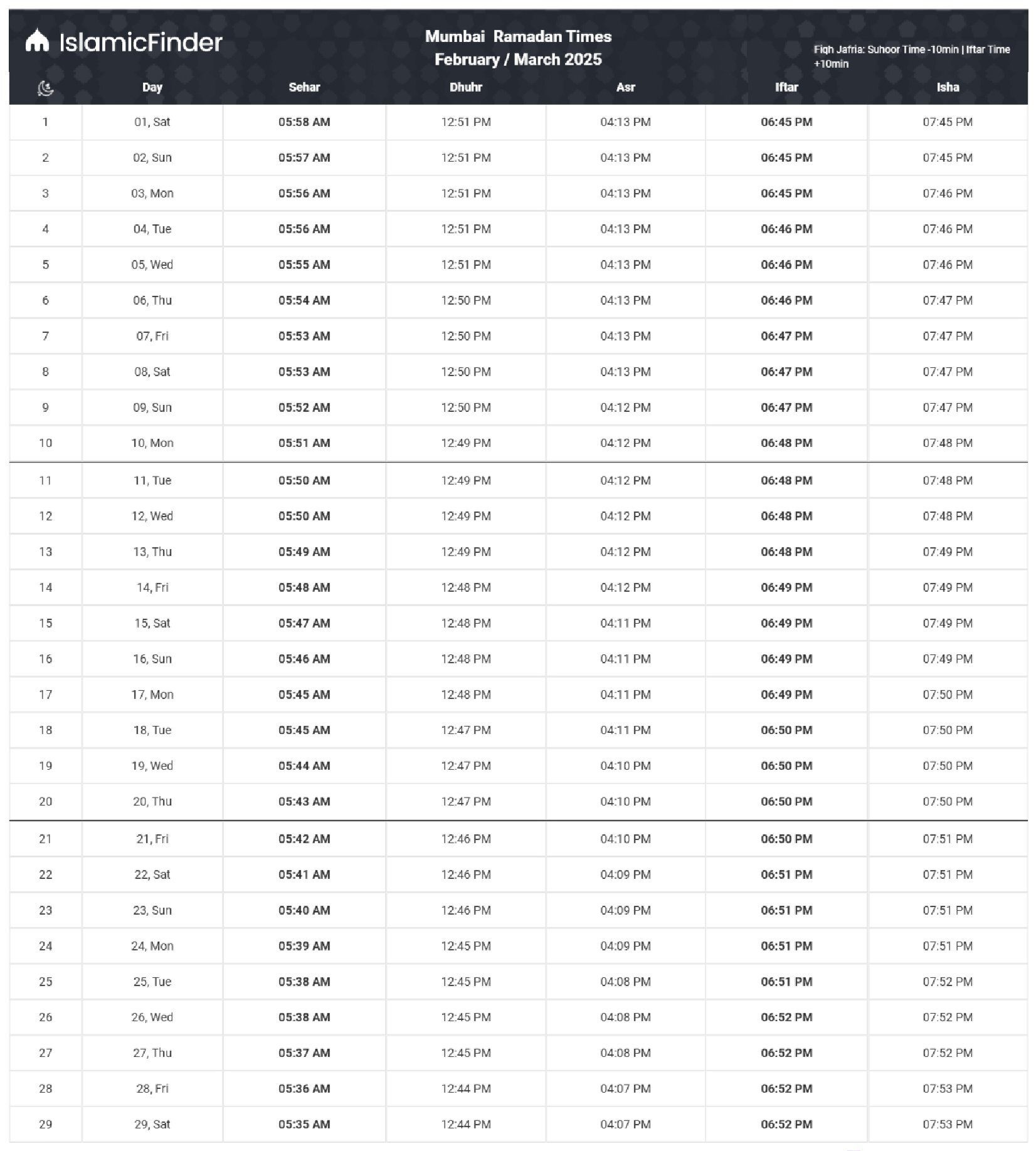Click the Day column header
The width and height of the screenshot is (1036, 1151).
tap(152, 87)
